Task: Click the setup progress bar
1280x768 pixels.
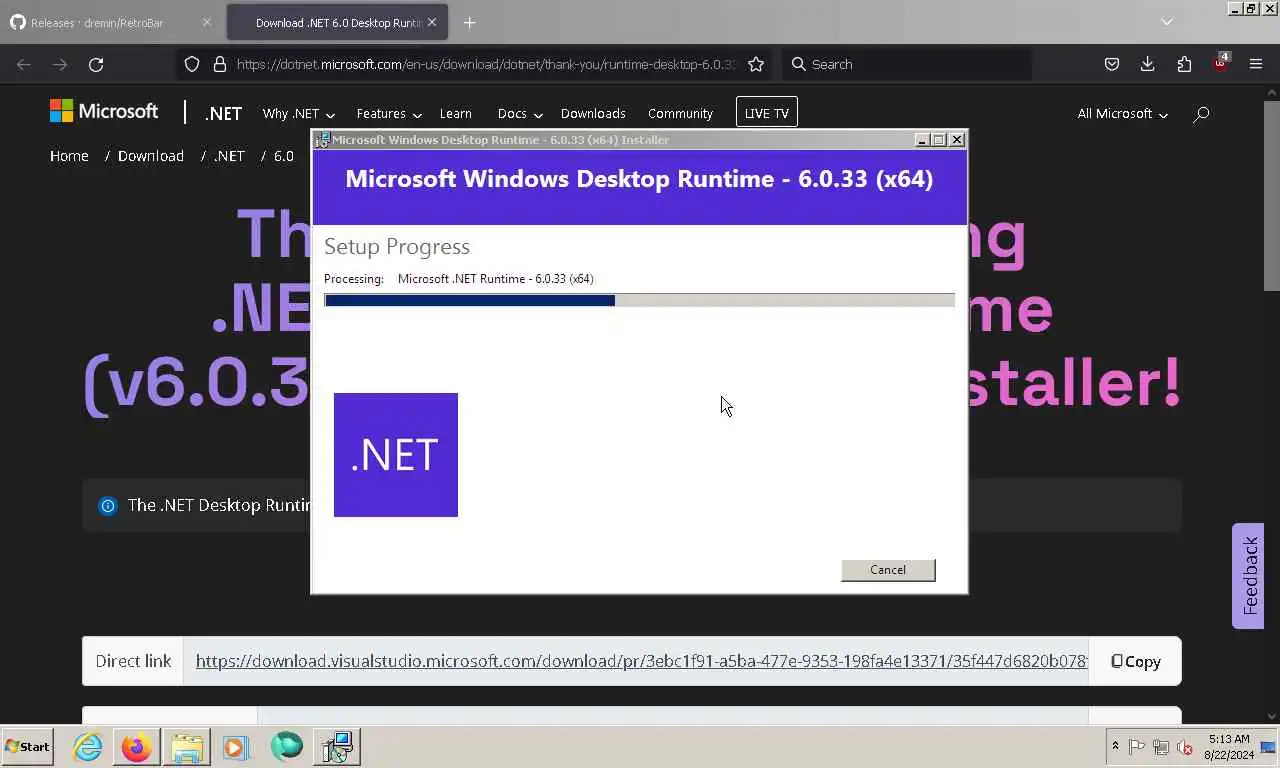Action: 639,300
